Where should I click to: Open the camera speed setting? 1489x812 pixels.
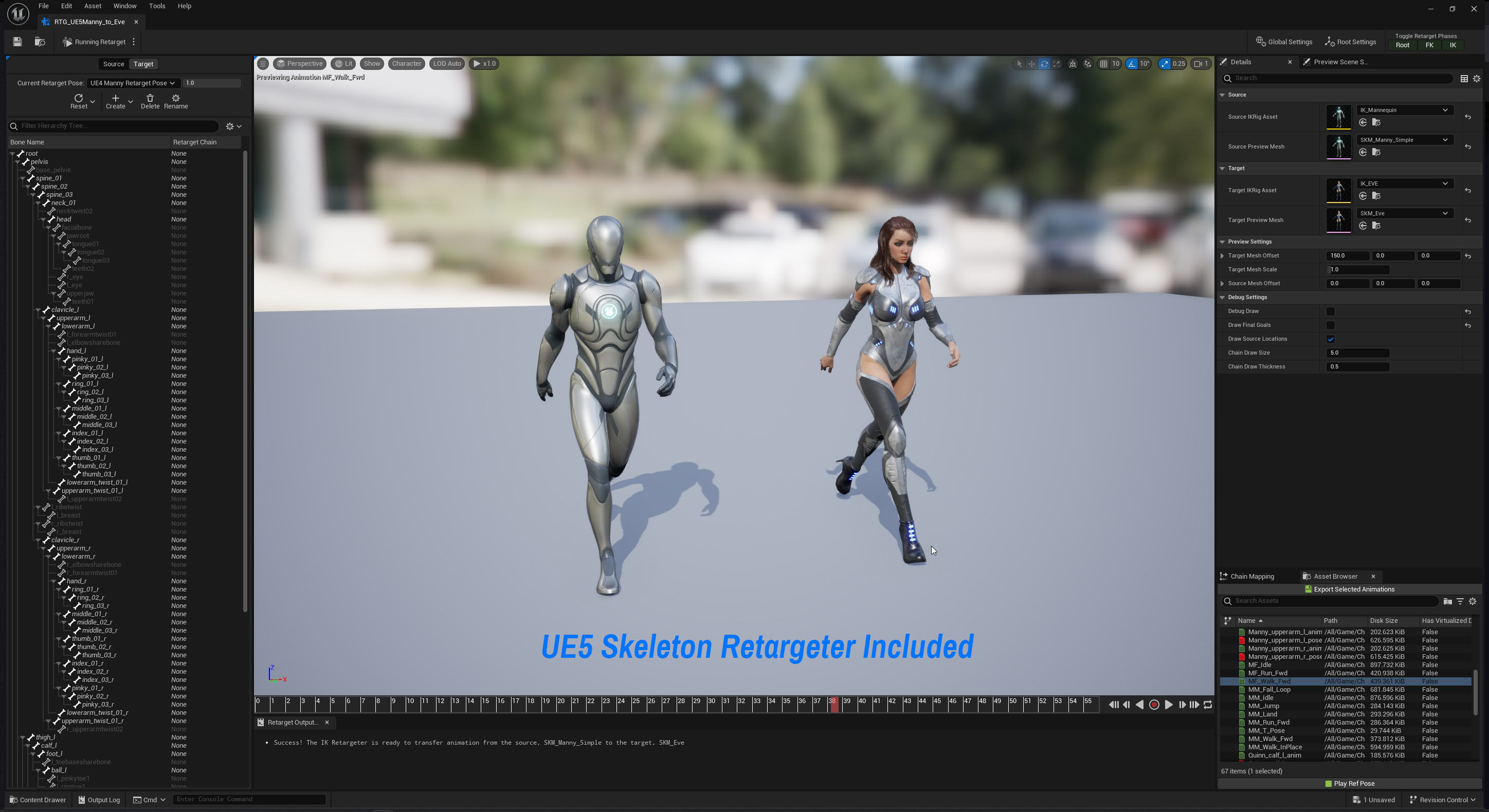coord(1201,64)
